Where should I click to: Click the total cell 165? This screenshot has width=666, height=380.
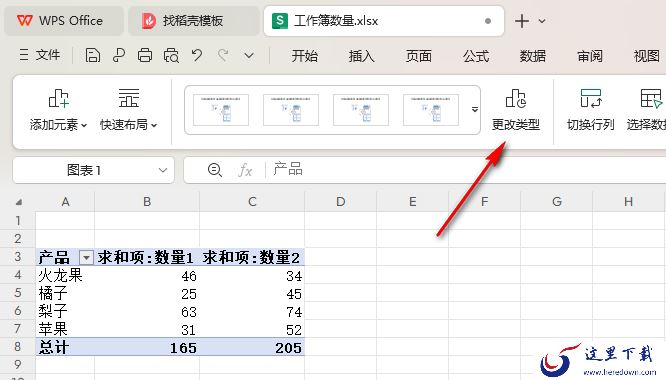(147, 347)
